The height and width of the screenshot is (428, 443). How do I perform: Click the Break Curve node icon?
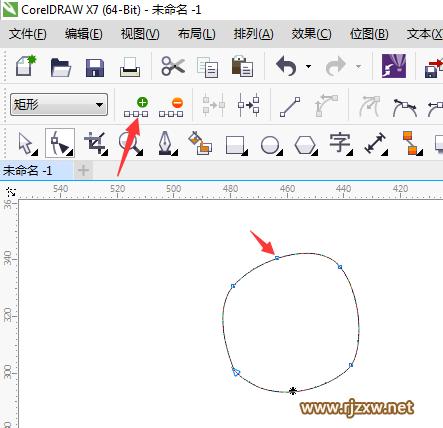248,105
